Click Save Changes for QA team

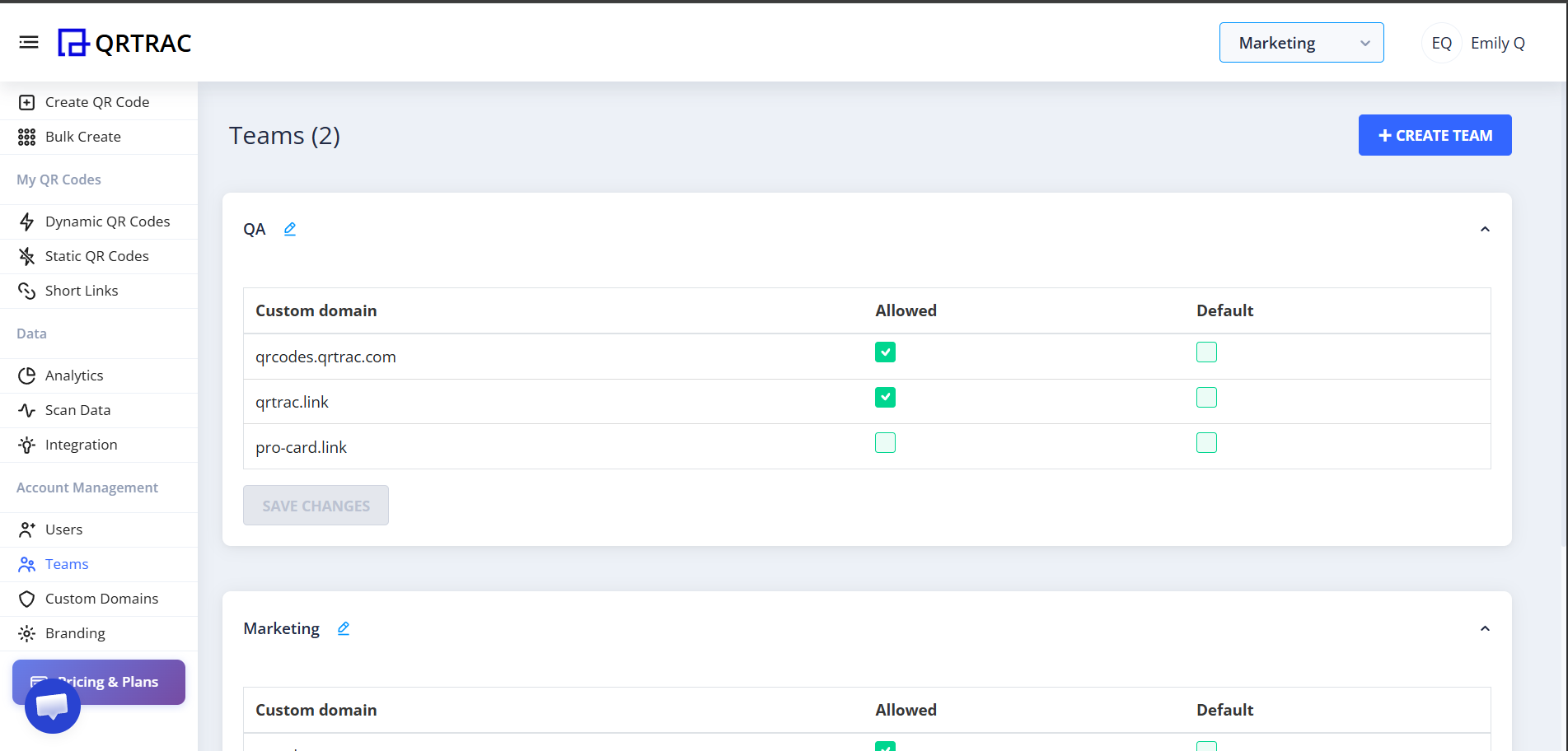coord(316,506)
